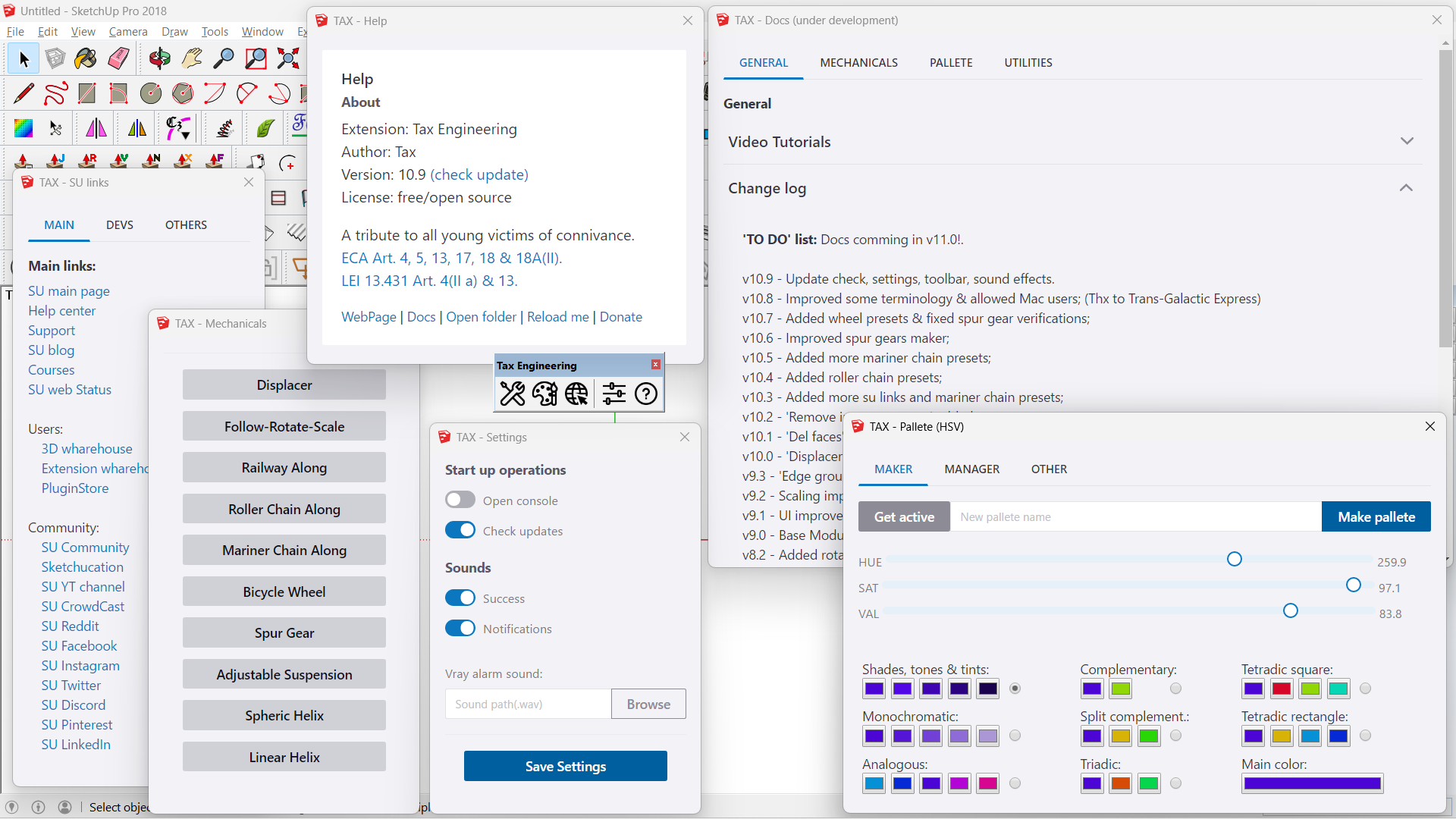Enable the Open console toggle
This screenshot has height=819, width=1456.
pyautogui.click(x=460, y=499)
